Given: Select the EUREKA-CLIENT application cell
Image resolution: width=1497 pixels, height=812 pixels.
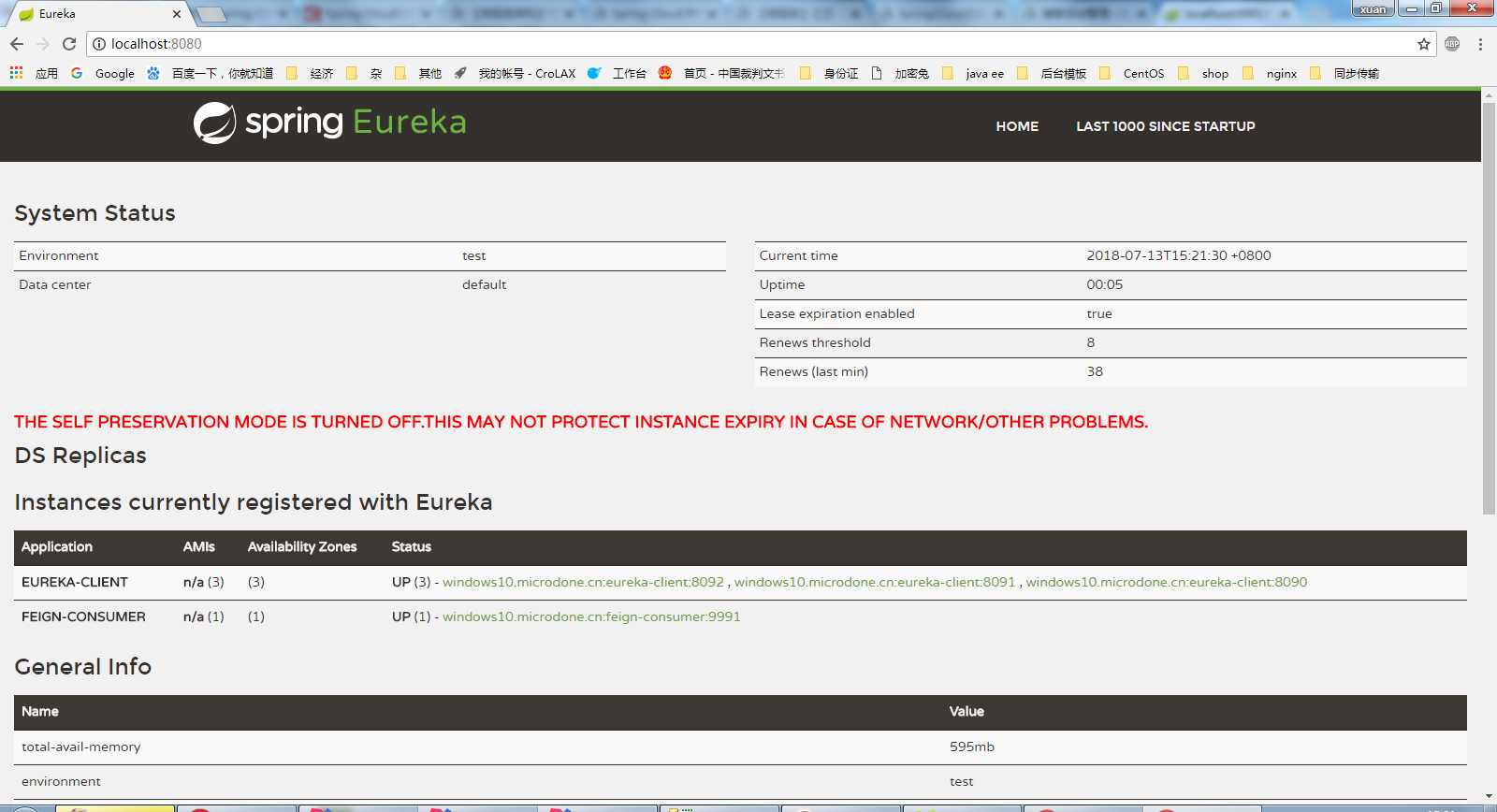Looking at the screenshot, I should click(75, 582).
